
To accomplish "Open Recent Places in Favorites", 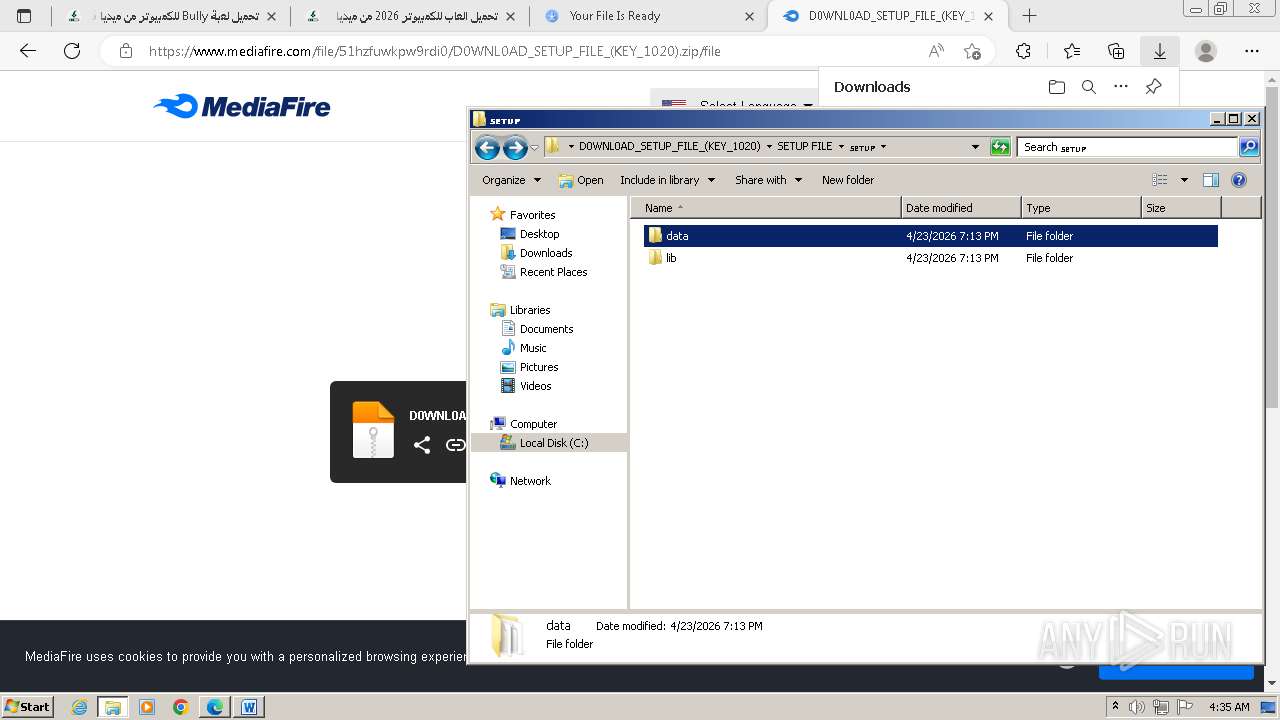I will tap(553, 272).
